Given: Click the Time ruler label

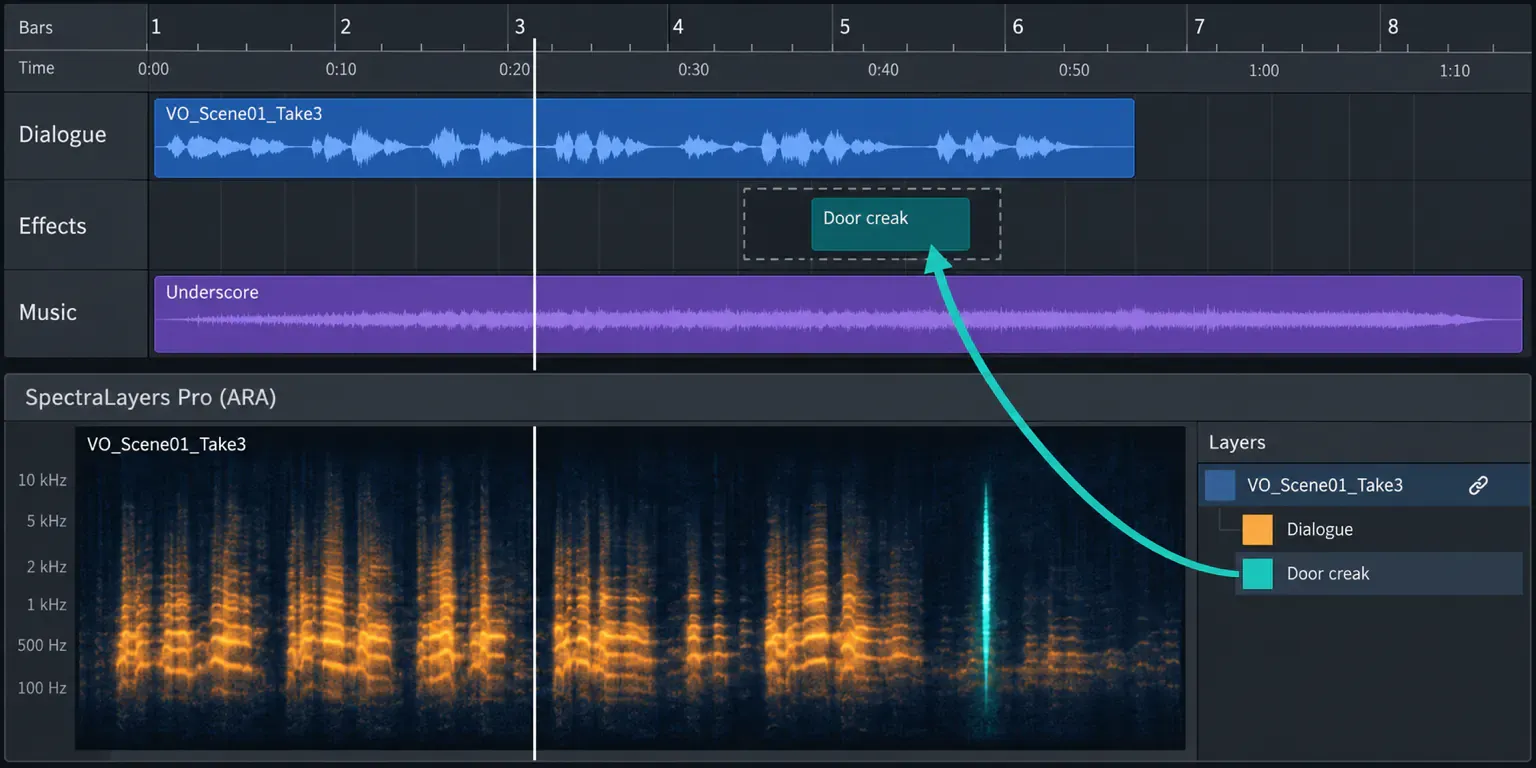Looking at the screenshot, I should pos(37,68).
